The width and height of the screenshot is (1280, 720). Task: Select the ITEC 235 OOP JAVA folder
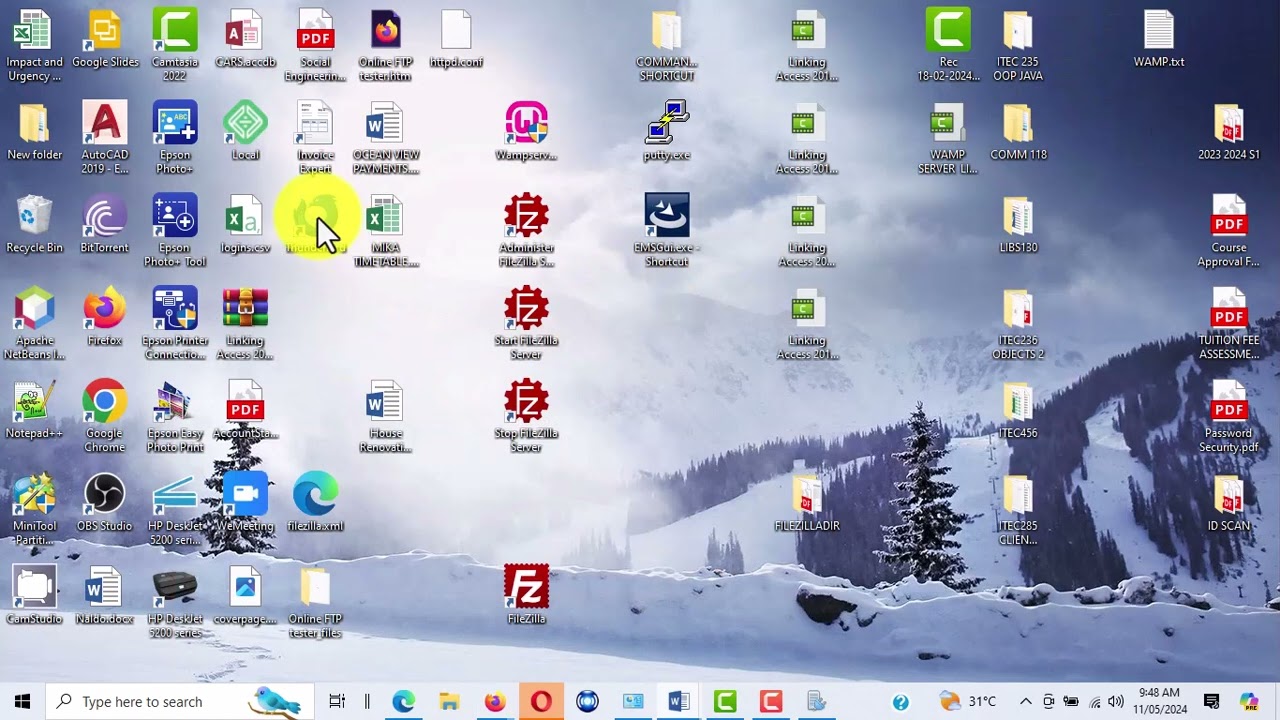[1018, 45]
